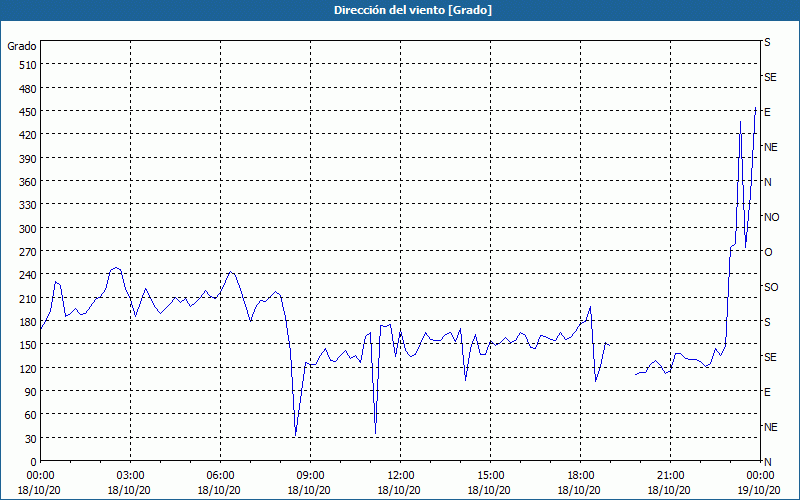Select the 21:00 time label

[670, 476]
